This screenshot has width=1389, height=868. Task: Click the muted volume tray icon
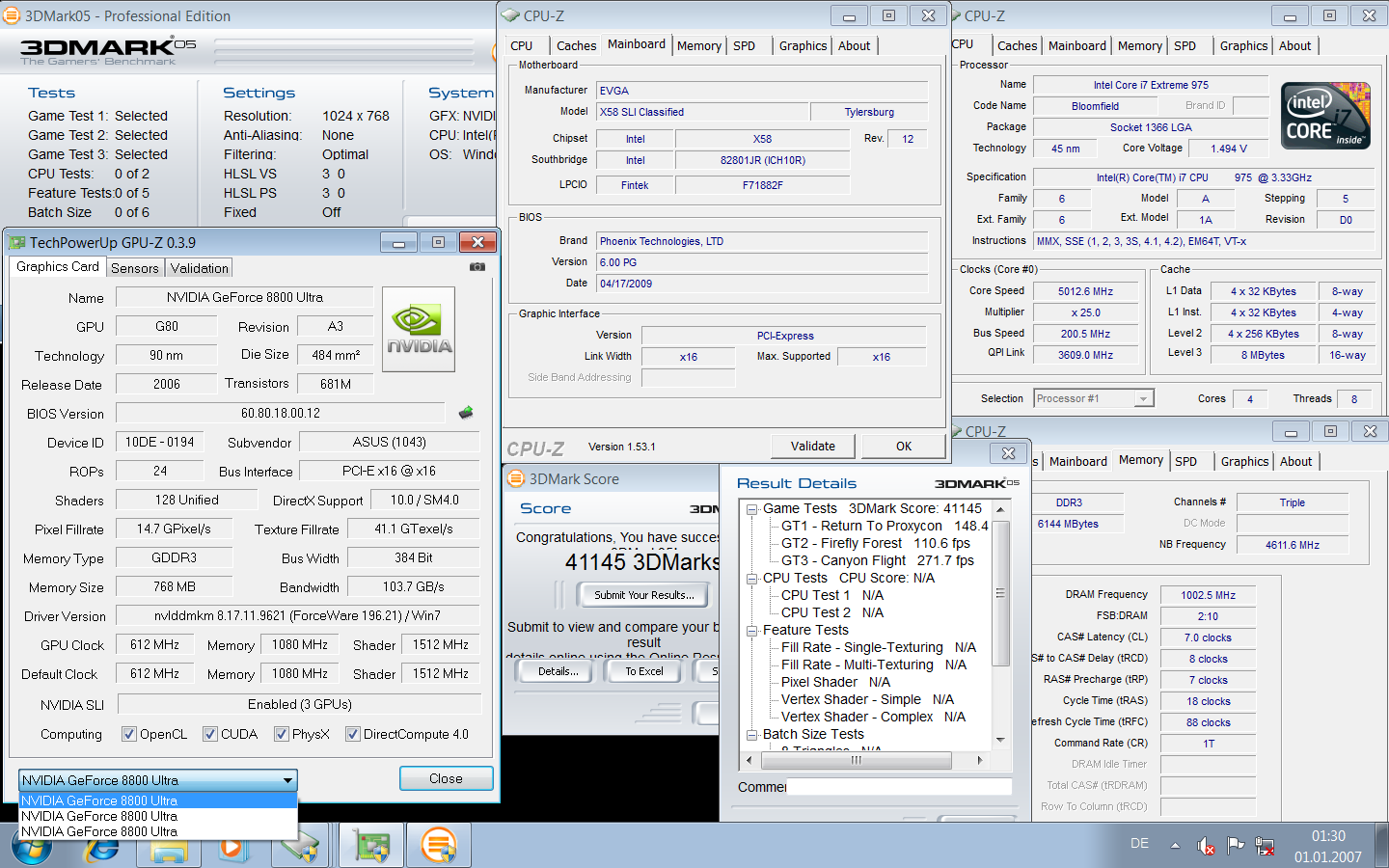[1206, 846]
